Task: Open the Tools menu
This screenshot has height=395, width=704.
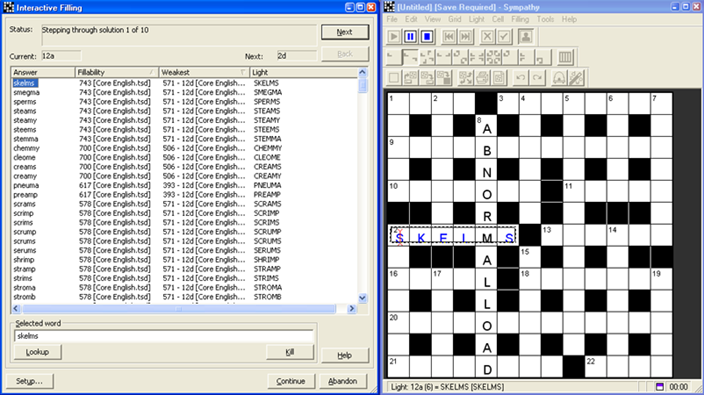Action: click(545, 19)
